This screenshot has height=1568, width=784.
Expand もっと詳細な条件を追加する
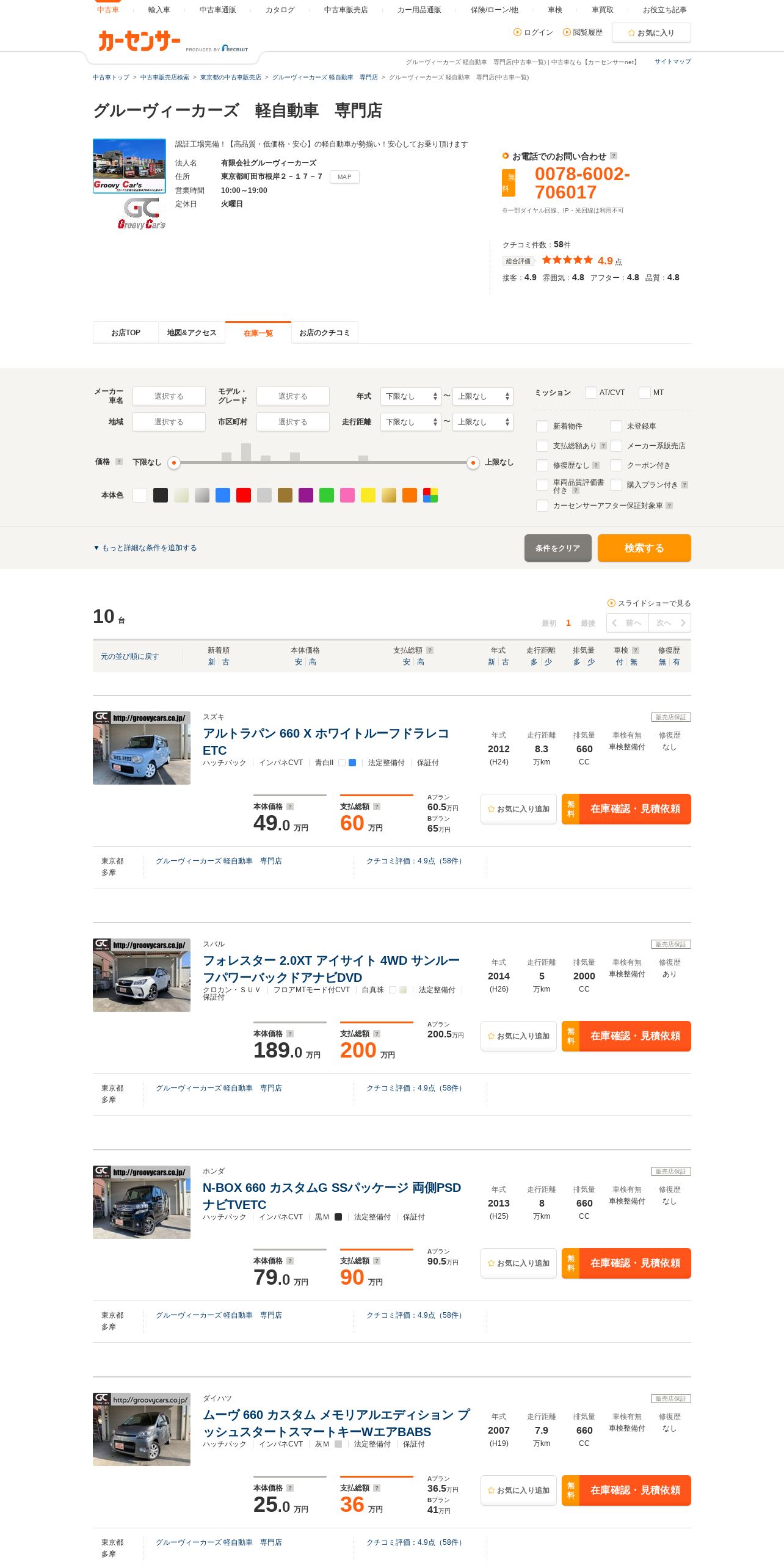pyautogui.click(x=145, y=548)
